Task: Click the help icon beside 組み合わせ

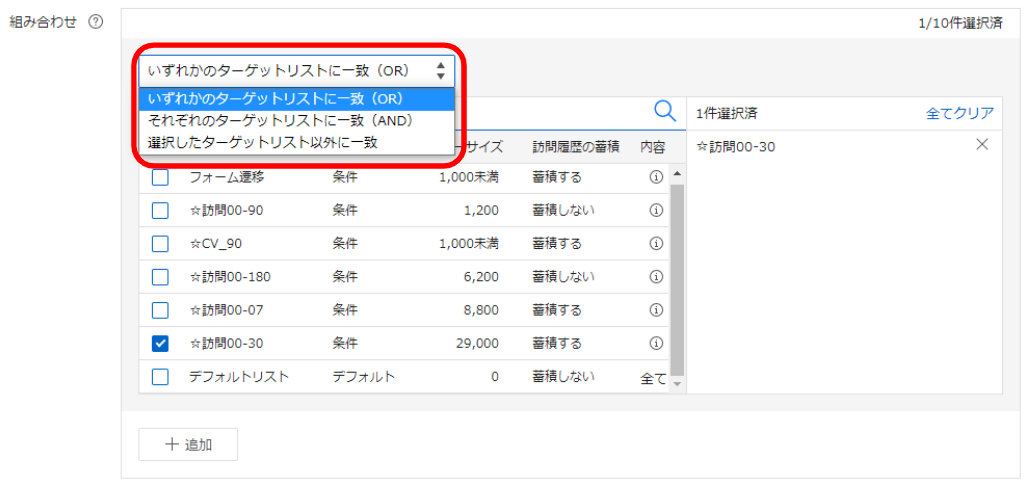Action: pyautogui.click(x=96, y=22)
